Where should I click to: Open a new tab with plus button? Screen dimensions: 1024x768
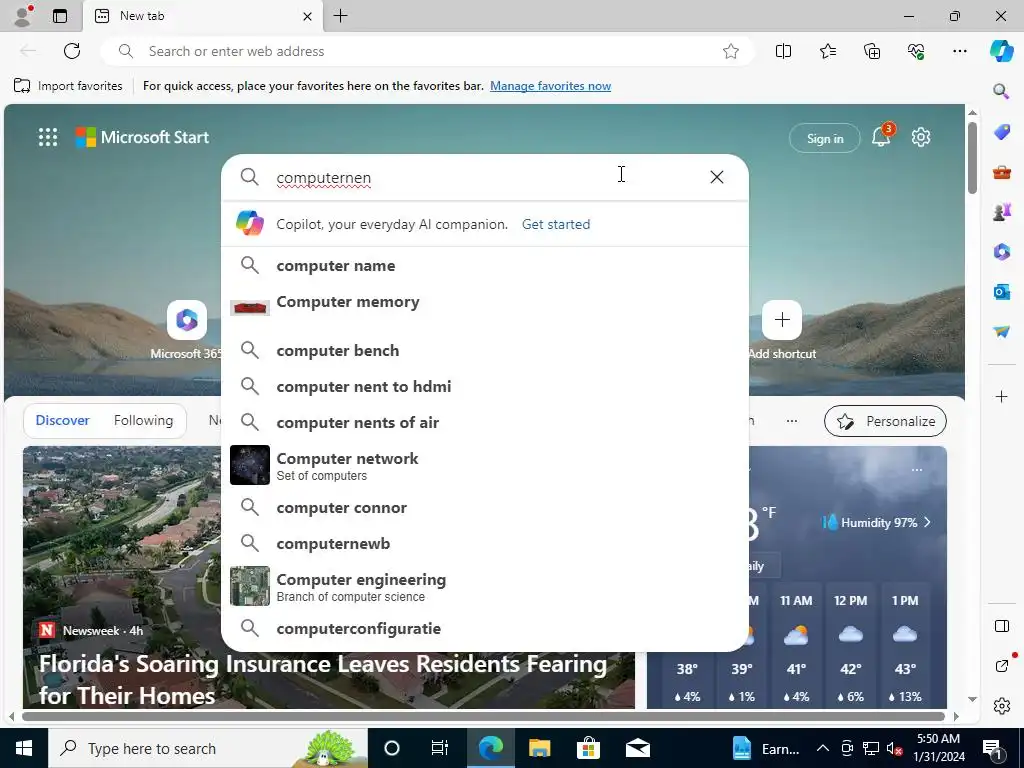click(x=340, y=16)
